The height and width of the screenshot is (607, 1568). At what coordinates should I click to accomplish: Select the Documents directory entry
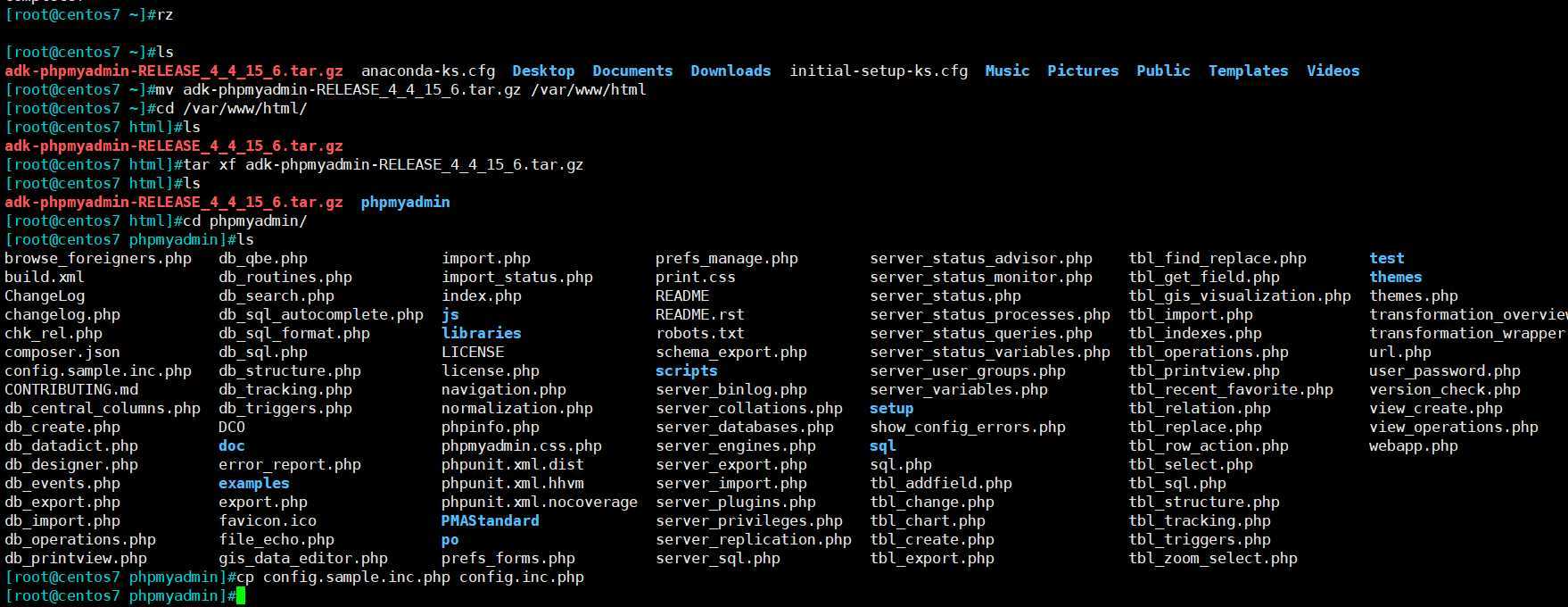(632, 71)
